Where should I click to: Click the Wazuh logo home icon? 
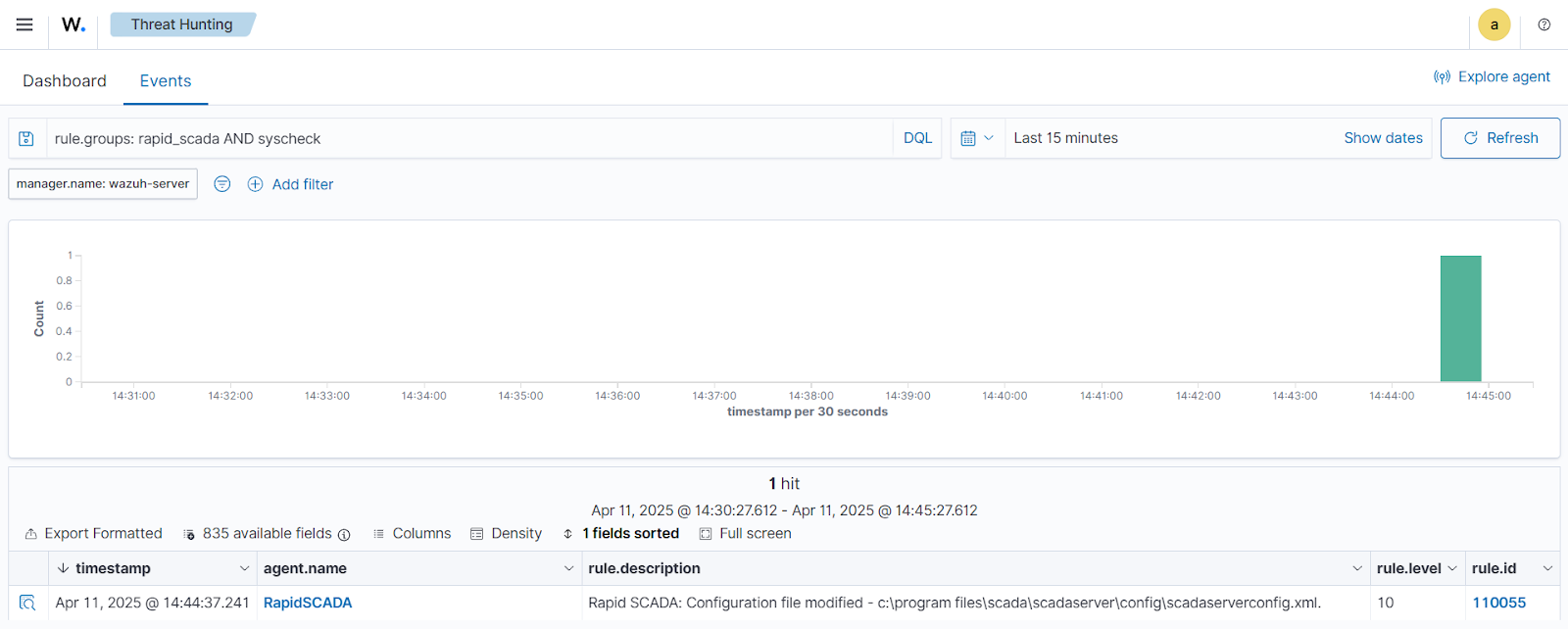click(x=73, y=24)
